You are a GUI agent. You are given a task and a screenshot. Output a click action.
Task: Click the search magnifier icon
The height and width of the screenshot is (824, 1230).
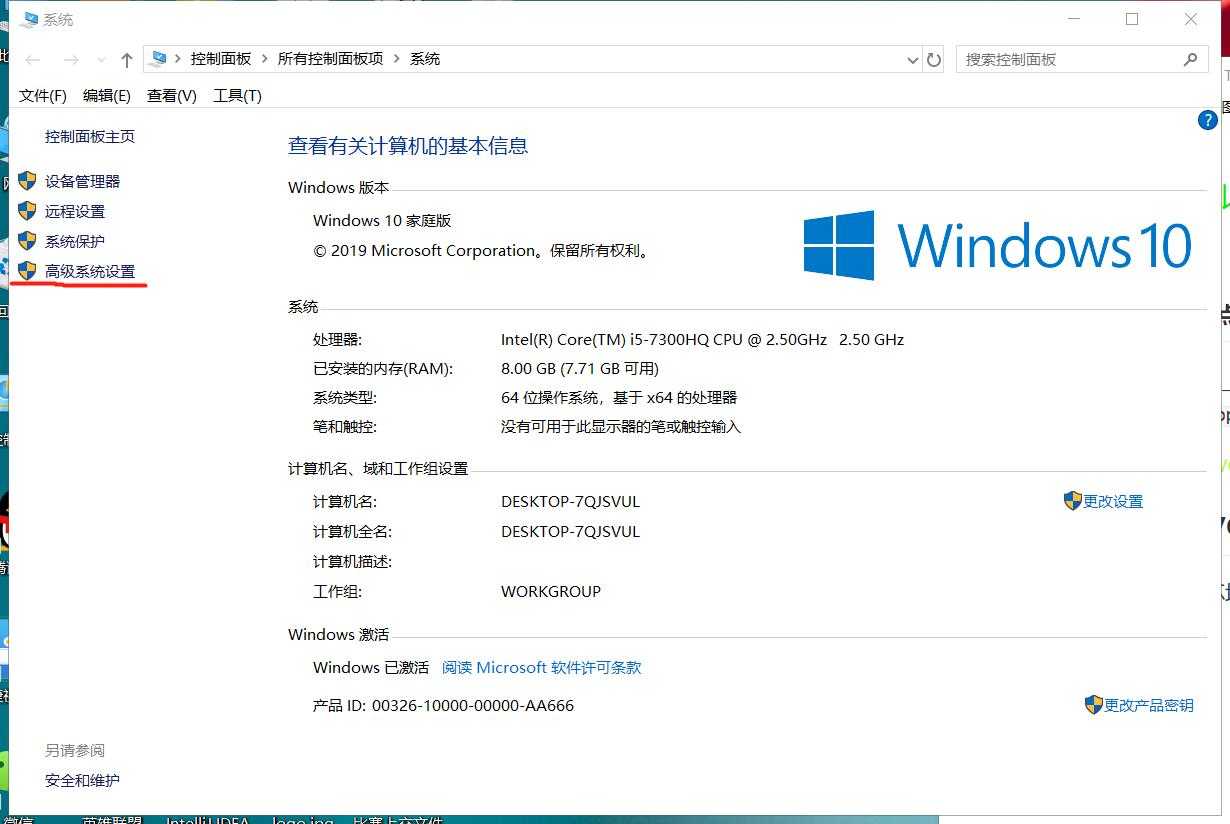coord(1190,60)
